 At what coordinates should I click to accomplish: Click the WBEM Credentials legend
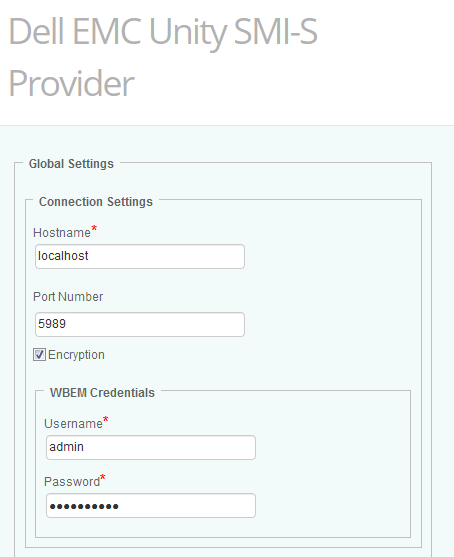(102, 393)
